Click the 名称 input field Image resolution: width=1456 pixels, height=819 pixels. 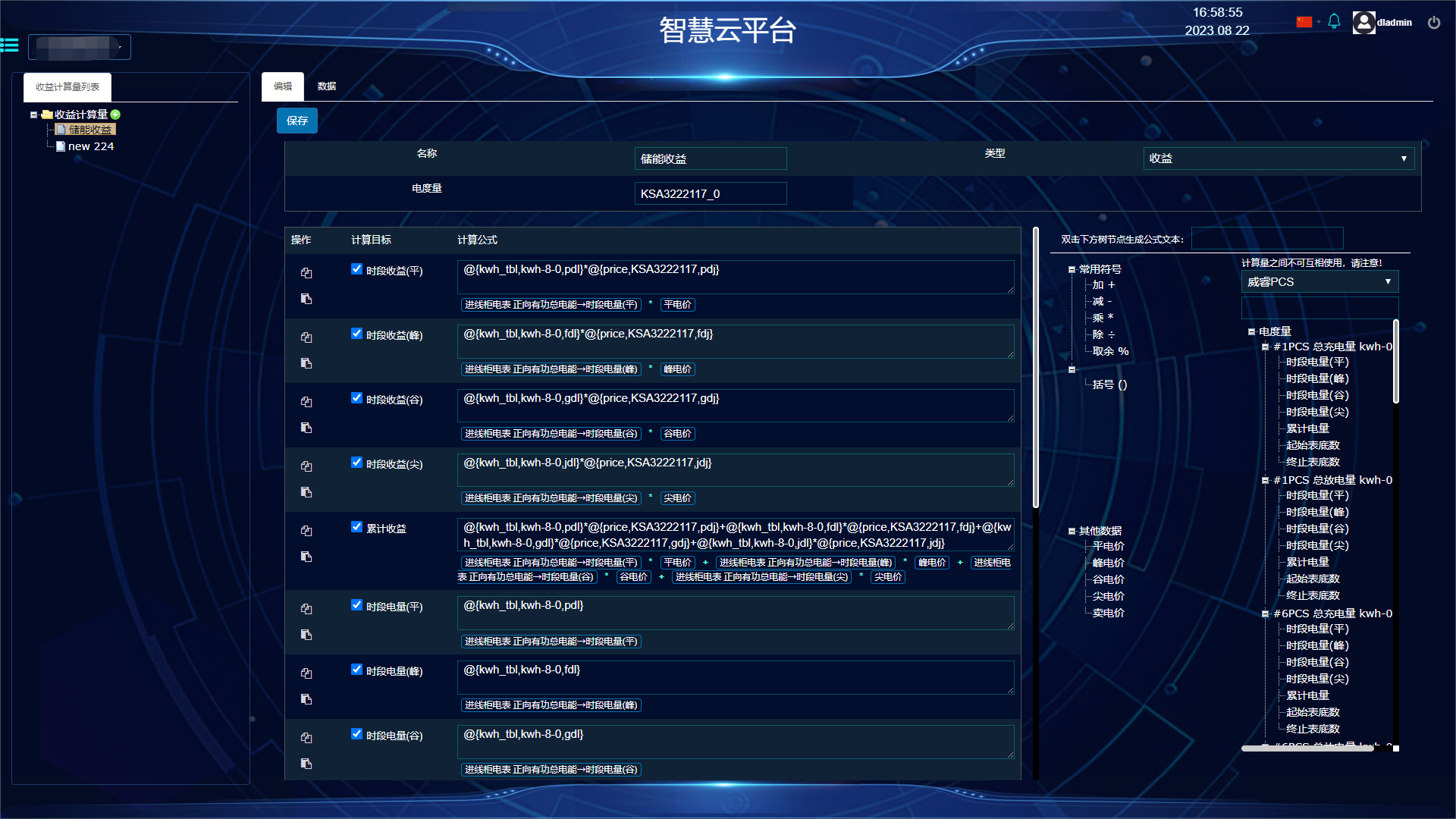point(710,158)
